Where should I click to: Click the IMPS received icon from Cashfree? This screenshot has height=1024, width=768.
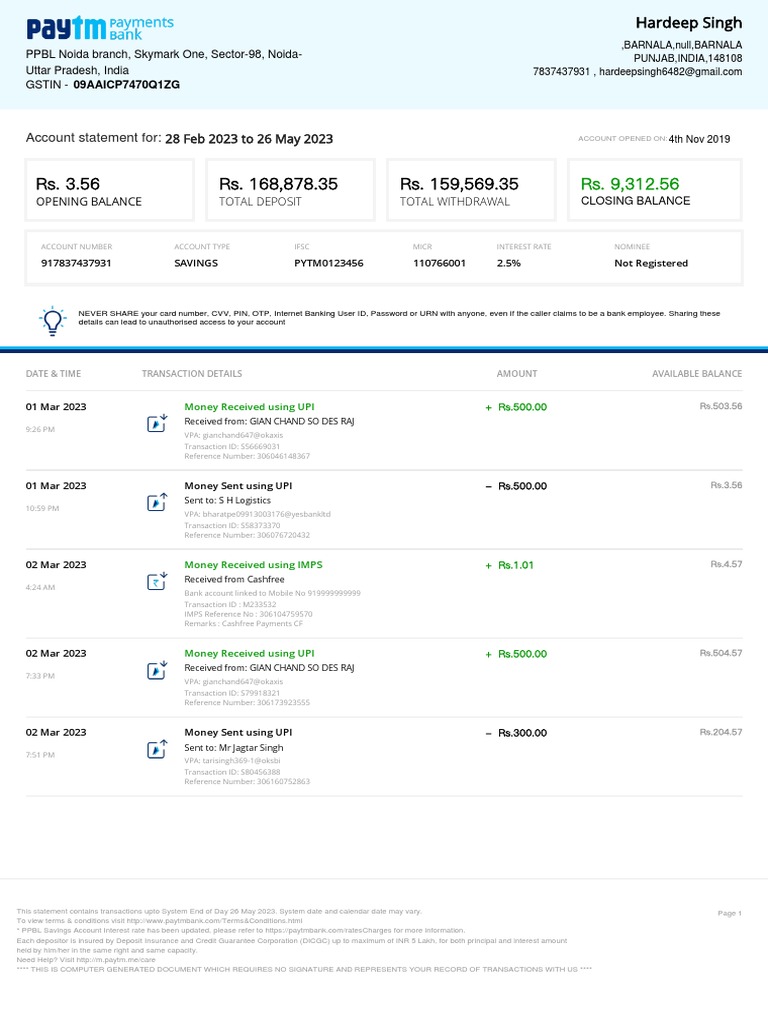tap(157, 582)
